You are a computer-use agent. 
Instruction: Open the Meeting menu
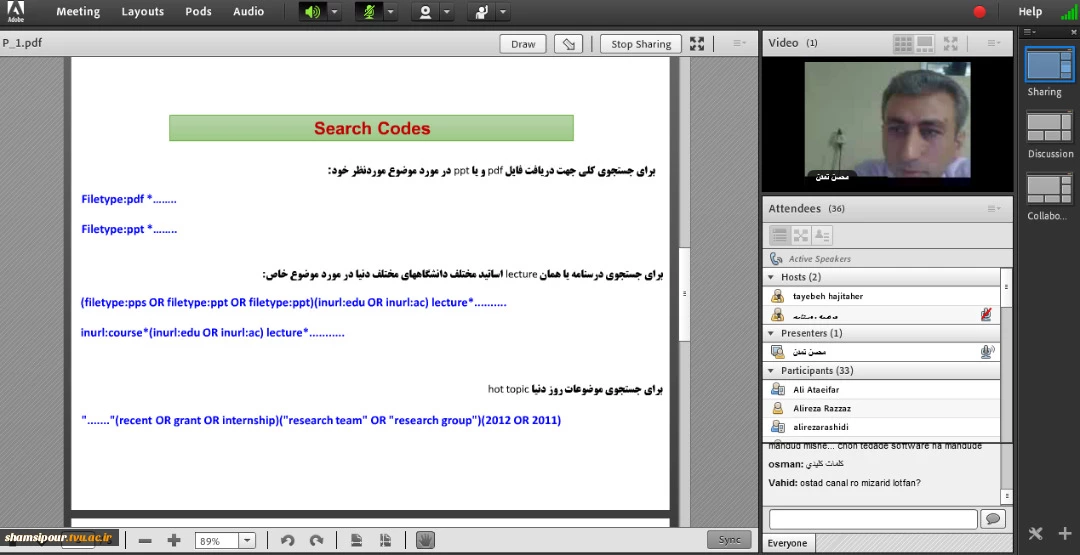(78, 12)
